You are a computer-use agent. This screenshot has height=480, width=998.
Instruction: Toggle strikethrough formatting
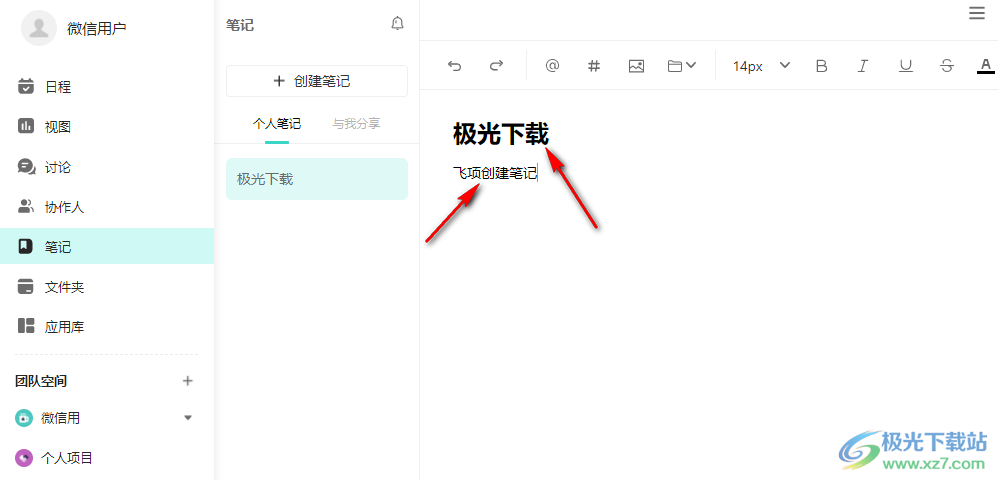tap(946, 66)
